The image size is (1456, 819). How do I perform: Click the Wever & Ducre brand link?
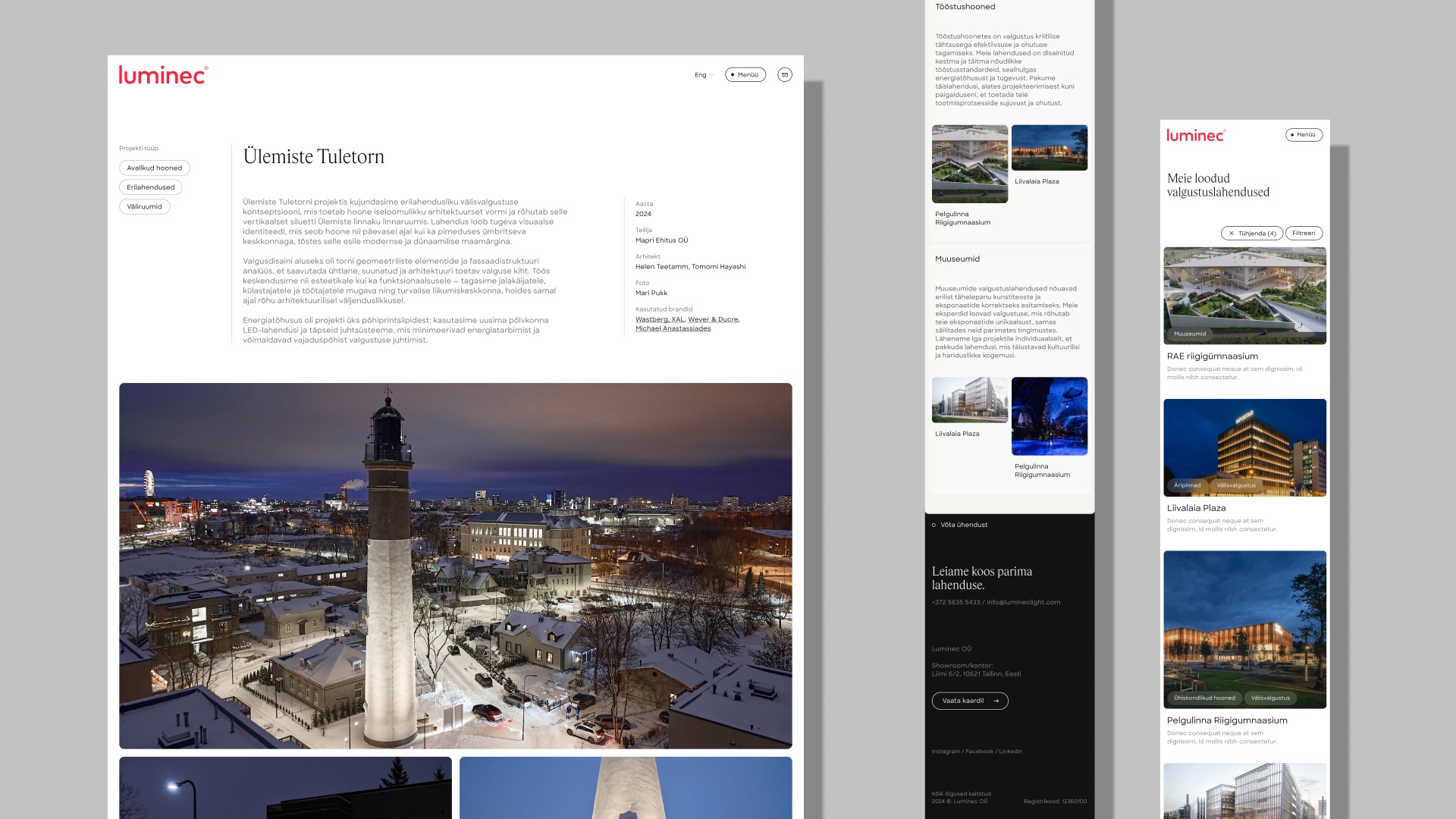coord(713,319)
